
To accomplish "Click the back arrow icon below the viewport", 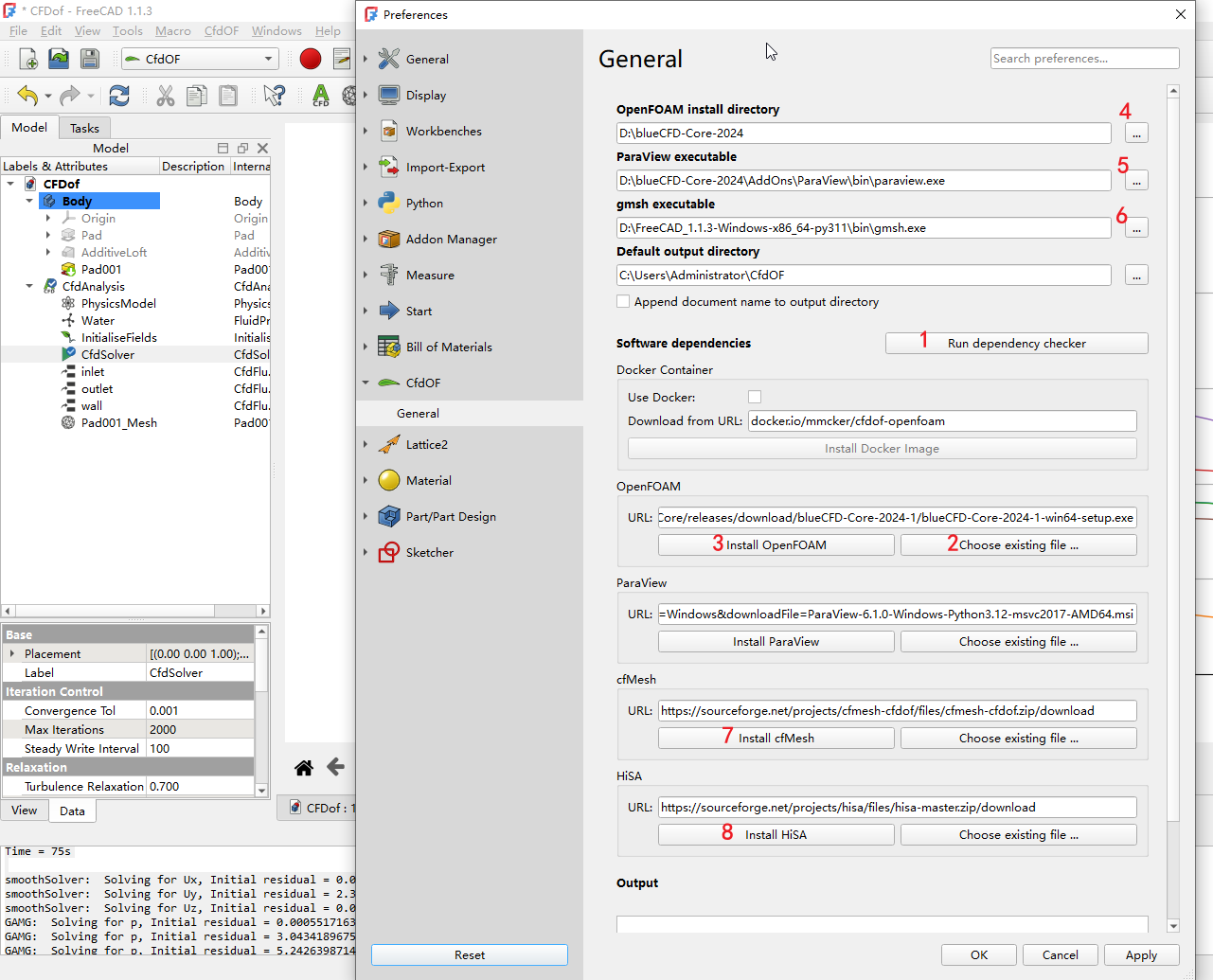I will click(x=335, y=767).
